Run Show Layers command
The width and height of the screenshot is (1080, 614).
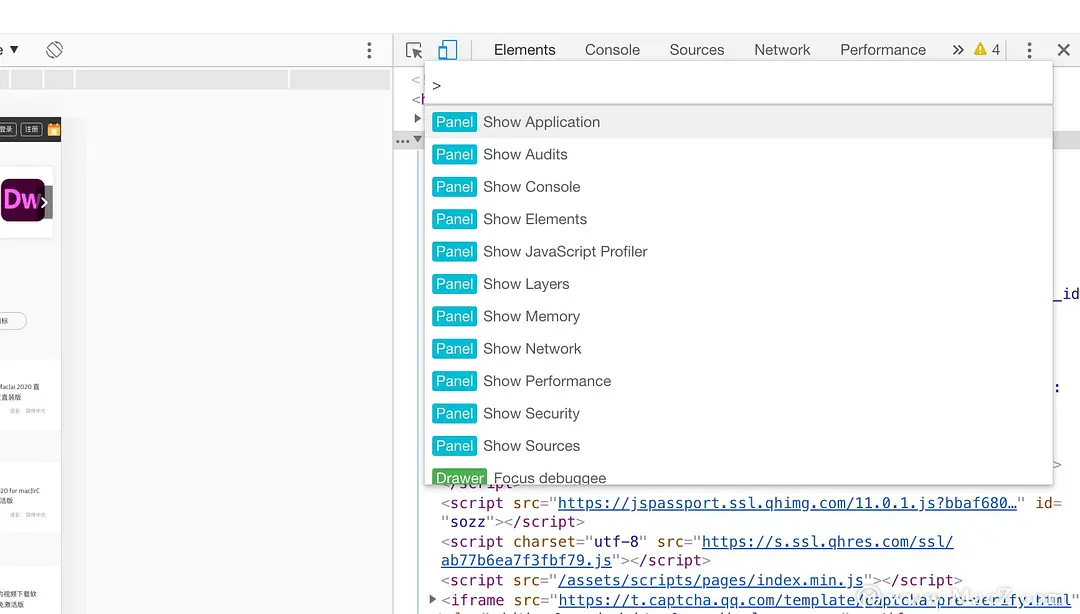738,284
